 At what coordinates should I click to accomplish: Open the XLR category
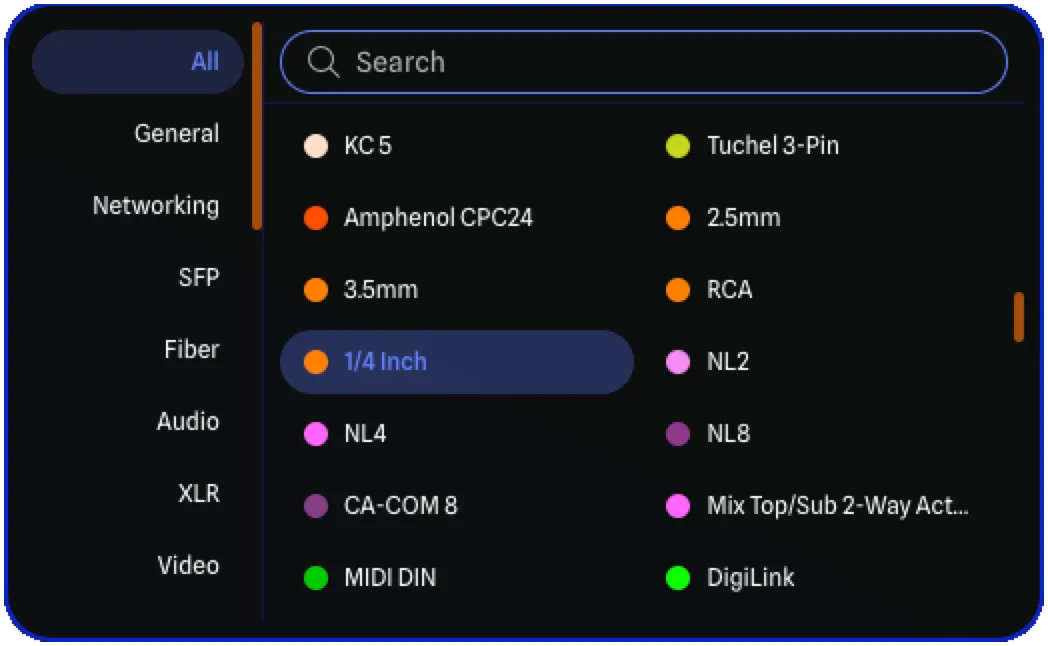tap(199, 493)
